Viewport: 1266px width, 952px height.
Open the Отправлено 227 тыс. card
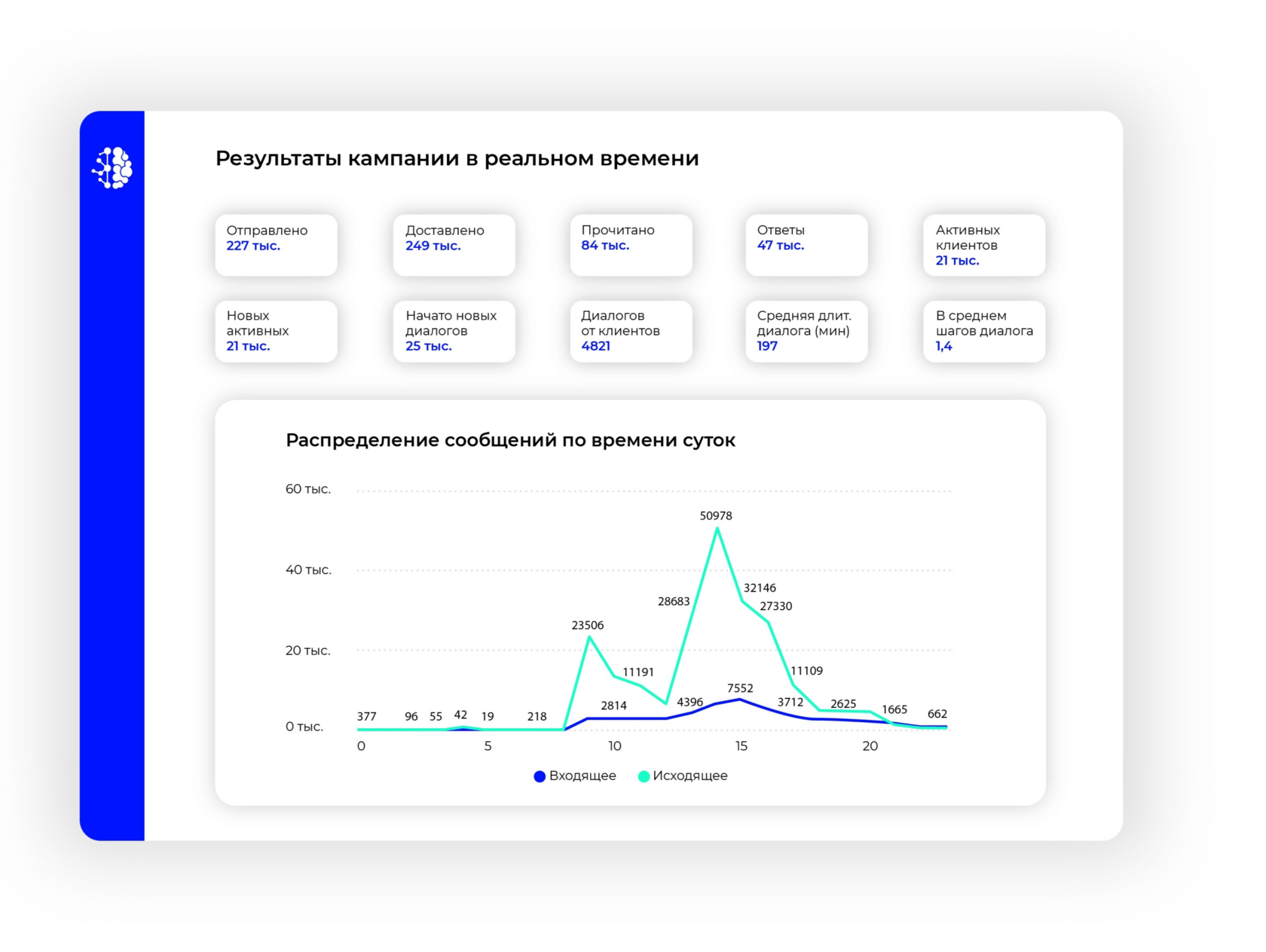(276, 245)
